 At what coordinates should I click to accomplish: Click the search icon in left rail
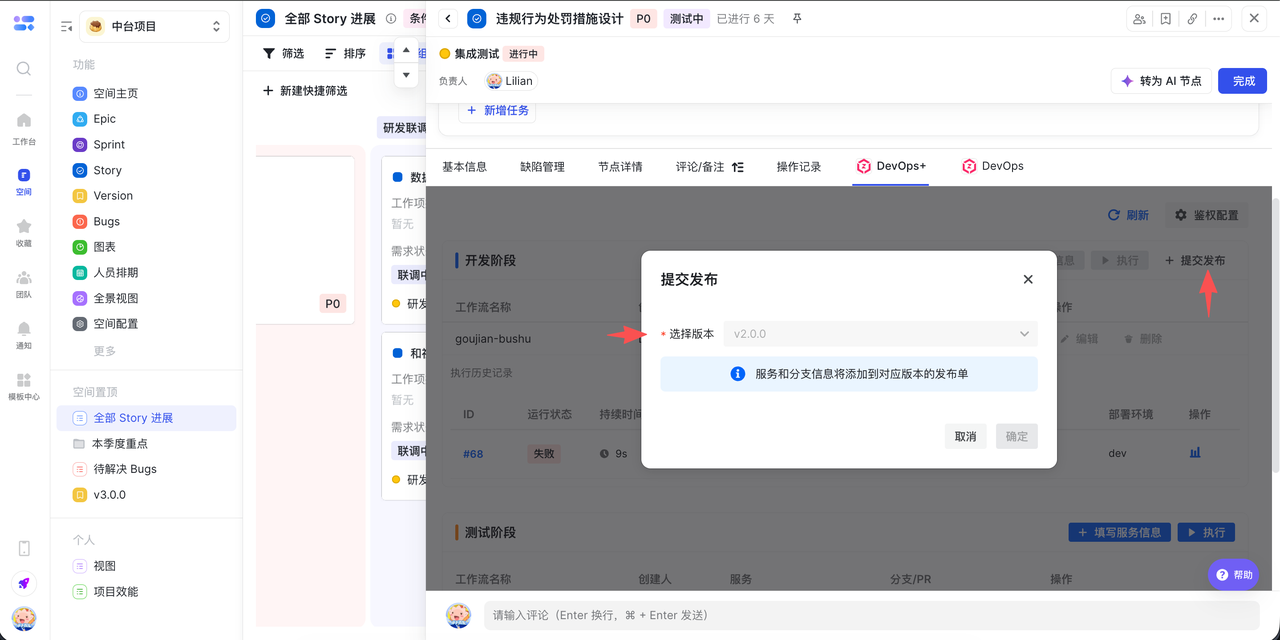(24, 69)
